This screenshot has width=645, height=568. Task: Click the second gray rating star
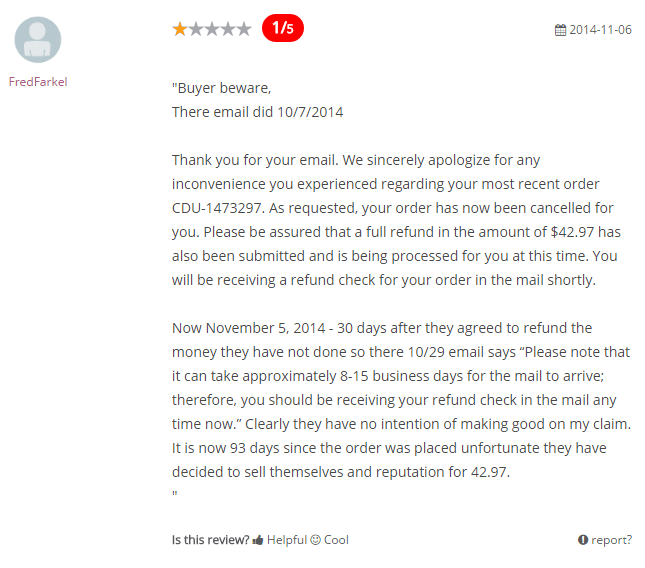(196, 29)
